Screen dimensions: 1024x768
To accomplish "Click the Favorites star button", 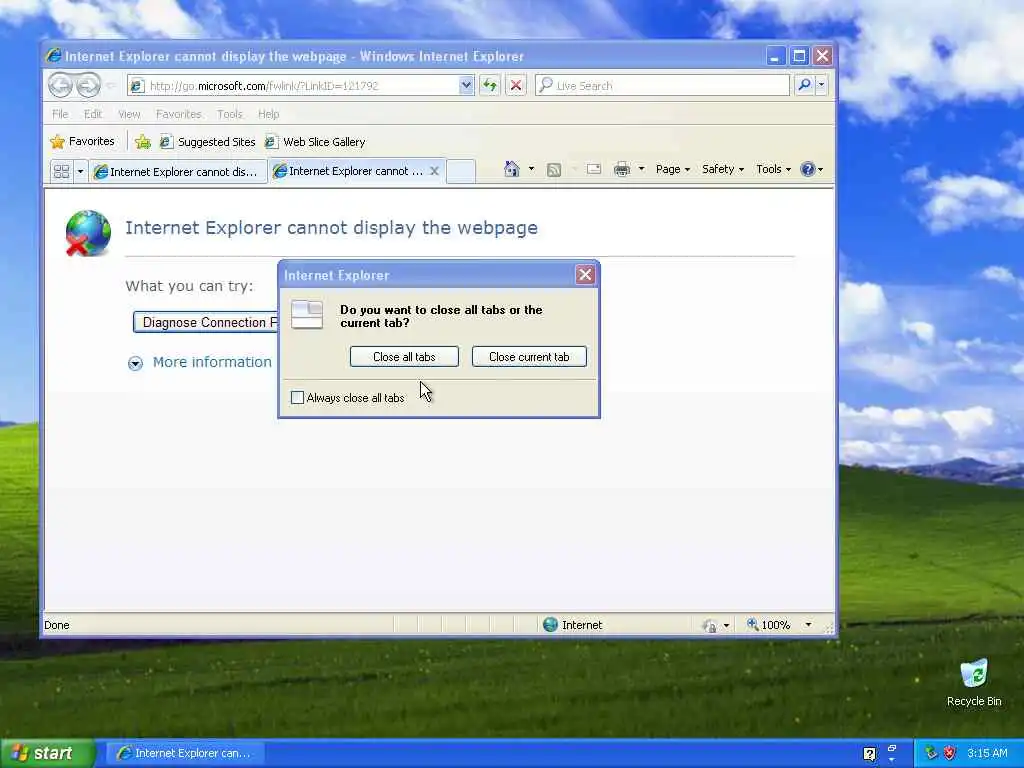I will point(83,141).
